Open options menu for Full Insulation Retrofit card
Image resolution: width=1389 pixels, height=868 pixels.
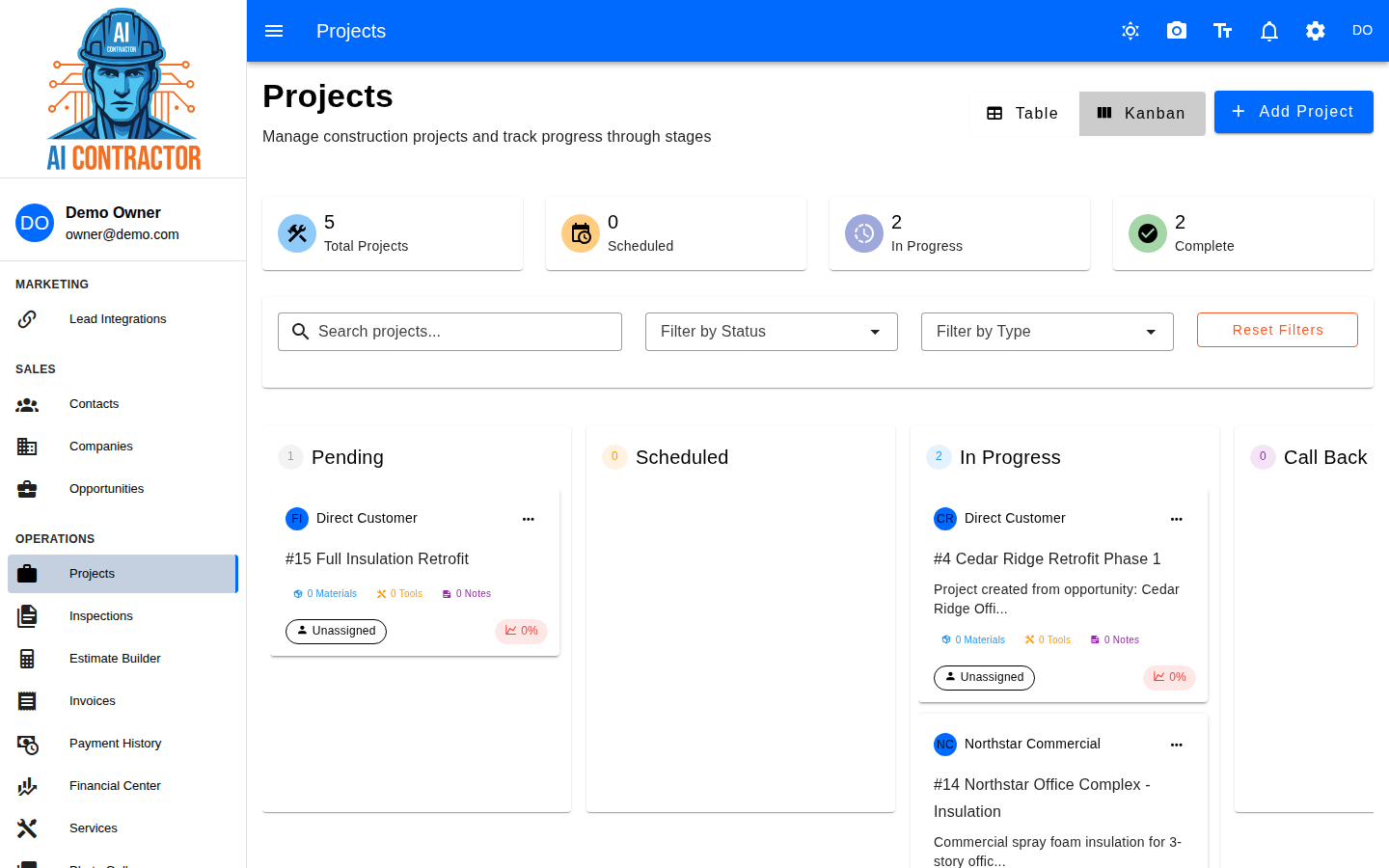(529, 519)
